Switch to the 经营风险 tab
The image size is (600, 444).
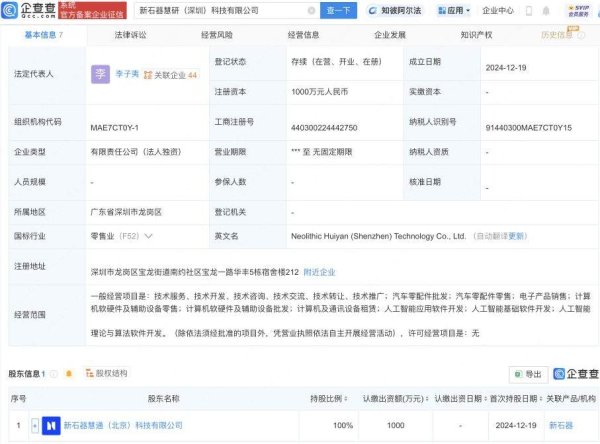pos(217,35)
